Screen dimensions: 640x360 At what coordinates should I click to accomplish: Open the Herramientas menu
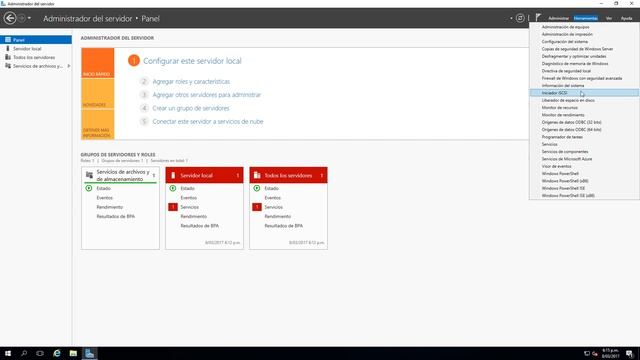click(x=585, y=18)
